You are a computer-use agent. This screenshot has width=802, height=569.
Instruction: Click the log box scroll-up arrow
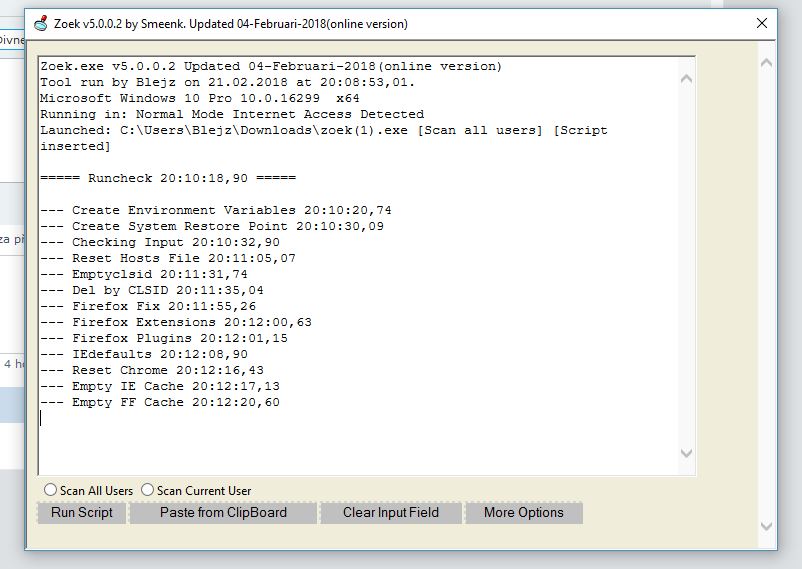pos(685,78)
